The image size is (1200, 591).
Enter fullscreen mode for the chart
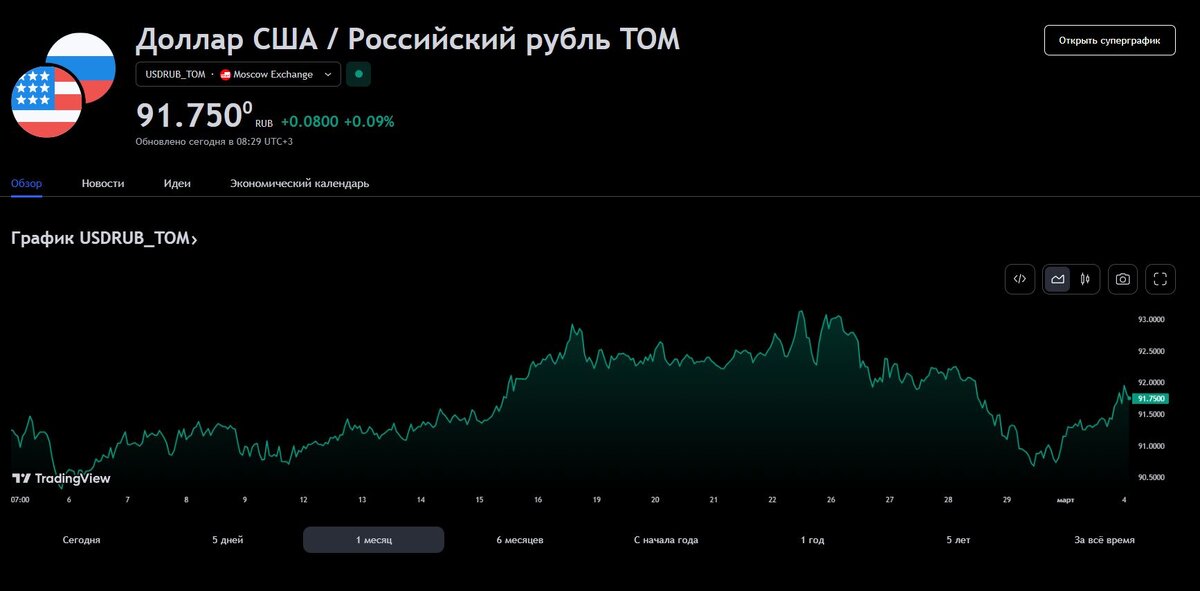1160,279
